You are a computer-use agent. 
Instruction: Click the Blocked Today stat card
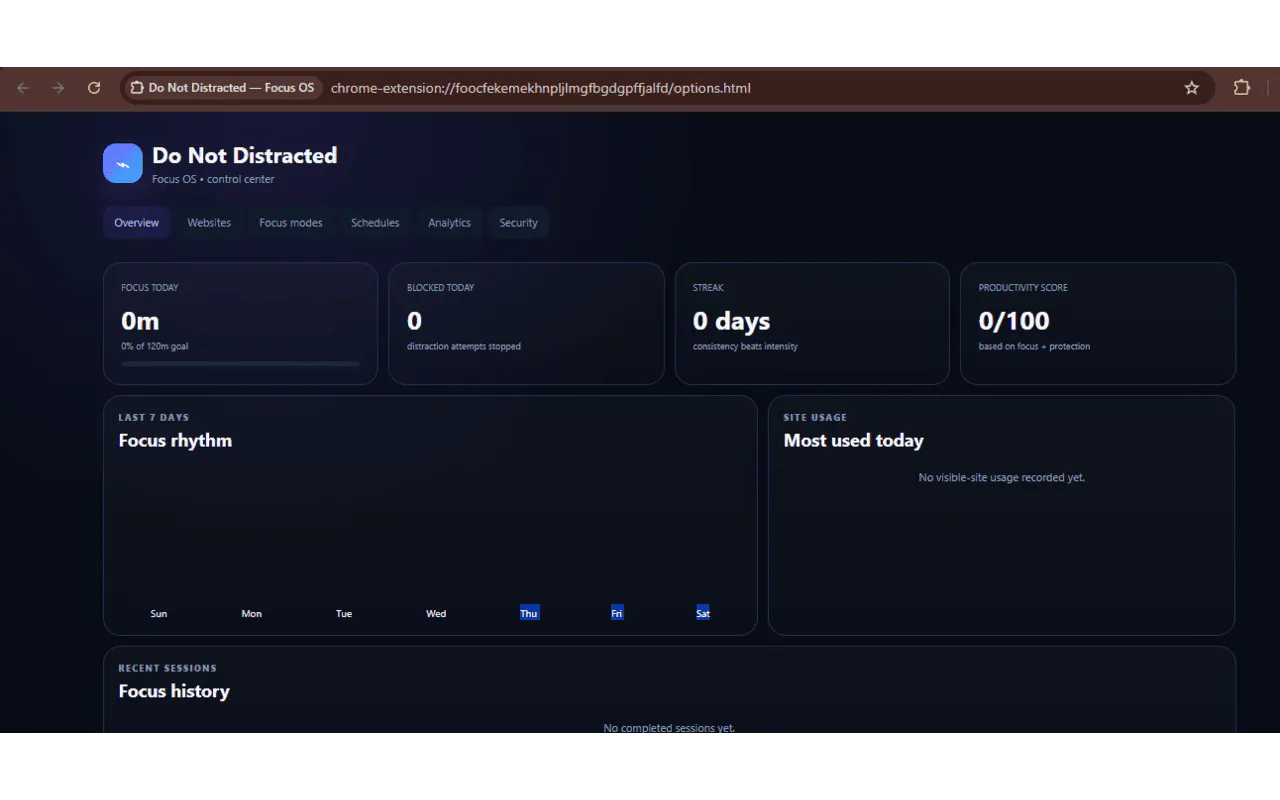[x=526, y=323]
